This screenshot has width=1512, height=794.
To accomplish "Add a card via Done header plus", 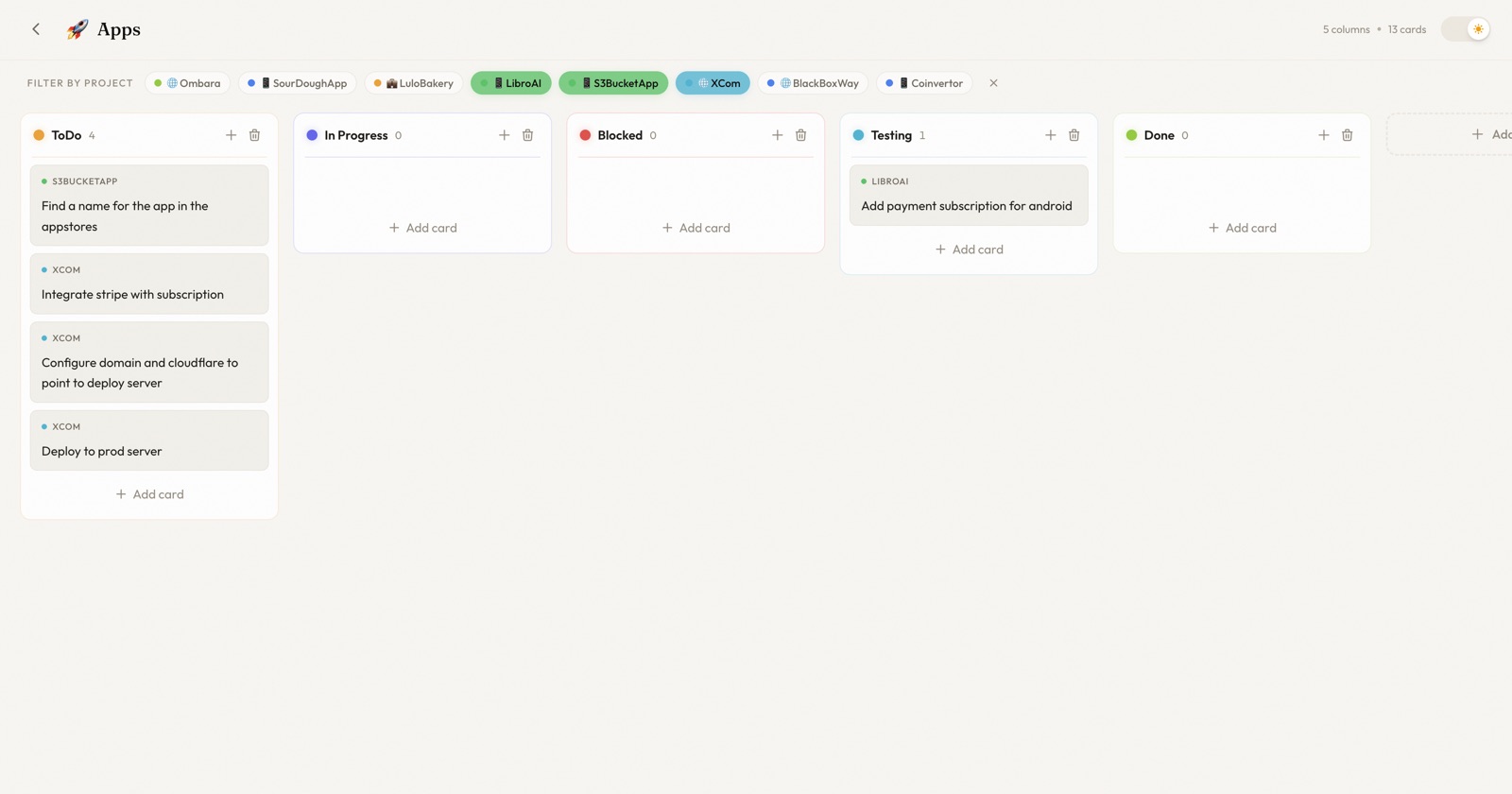I will point(1323,135).
